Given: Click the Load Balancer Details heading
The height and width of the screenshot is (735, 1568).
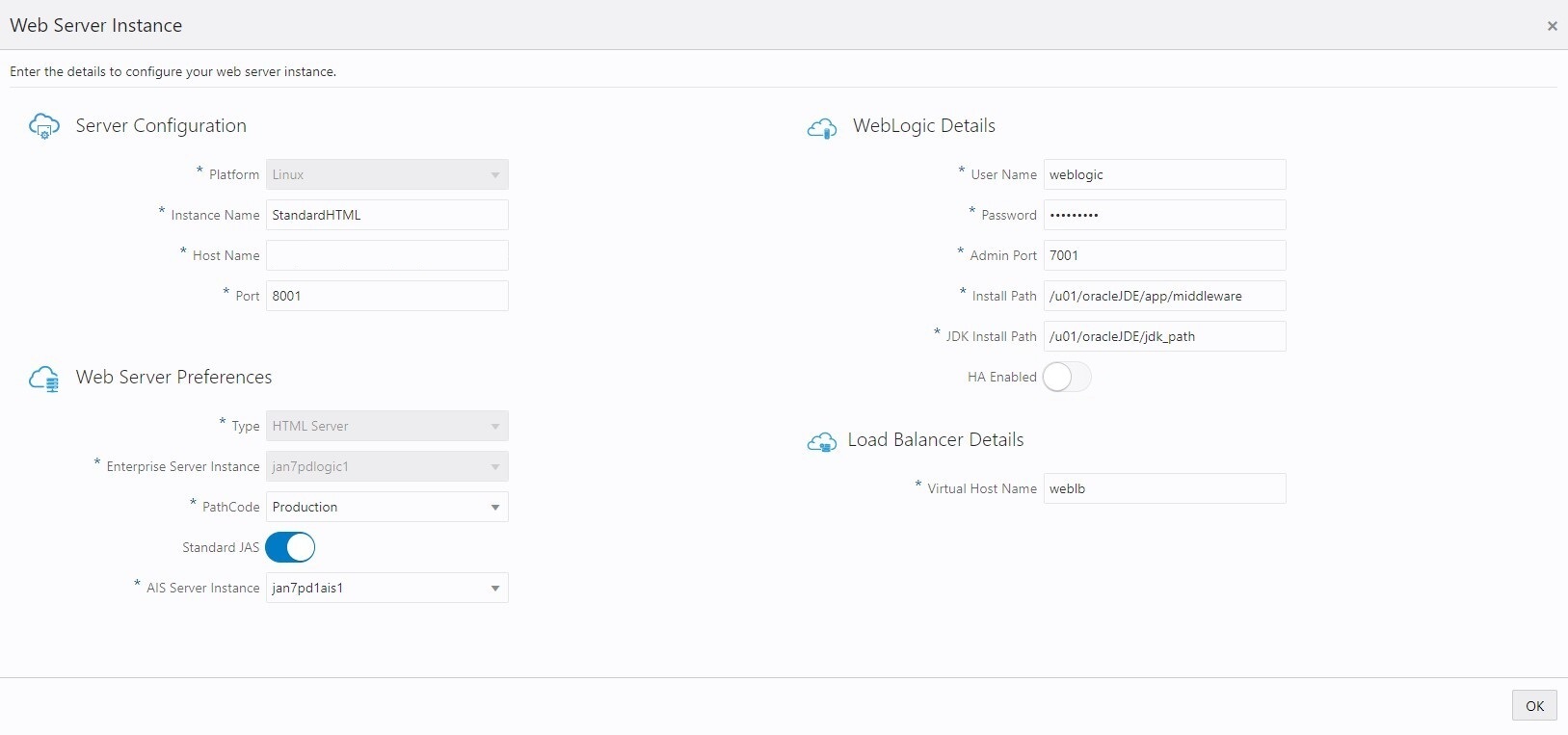Looking at the screenshot, I should [x=936, y=440].
